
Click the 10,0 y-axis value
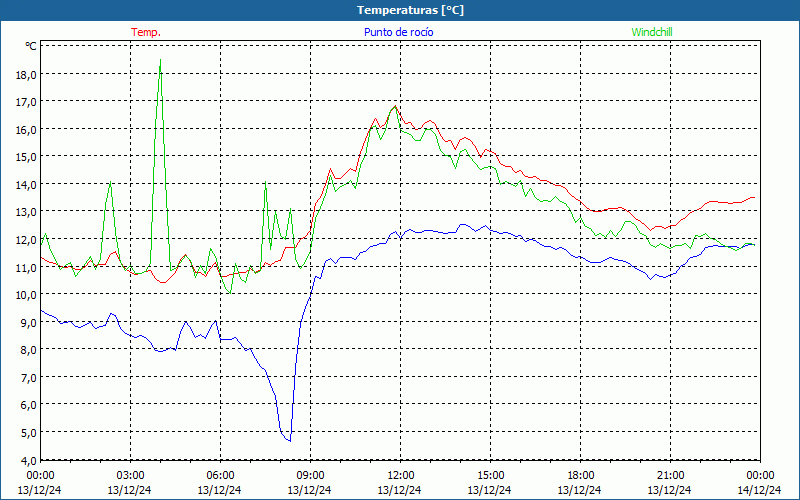click(26, 295)
